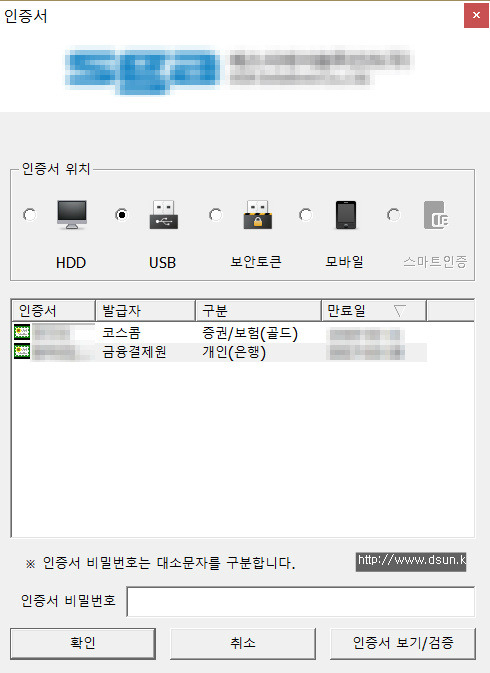
Task: Click the USB drive icon
Action: coord(163,214)
